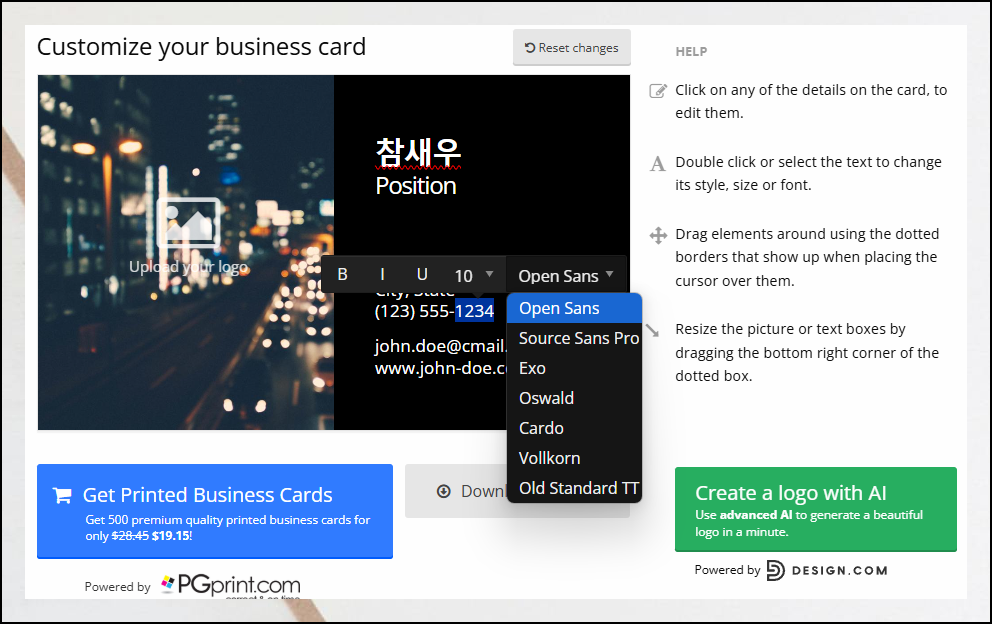Click the upload logo image placeholder
Viewport: 992px width, 624px height.
point(189,223)
